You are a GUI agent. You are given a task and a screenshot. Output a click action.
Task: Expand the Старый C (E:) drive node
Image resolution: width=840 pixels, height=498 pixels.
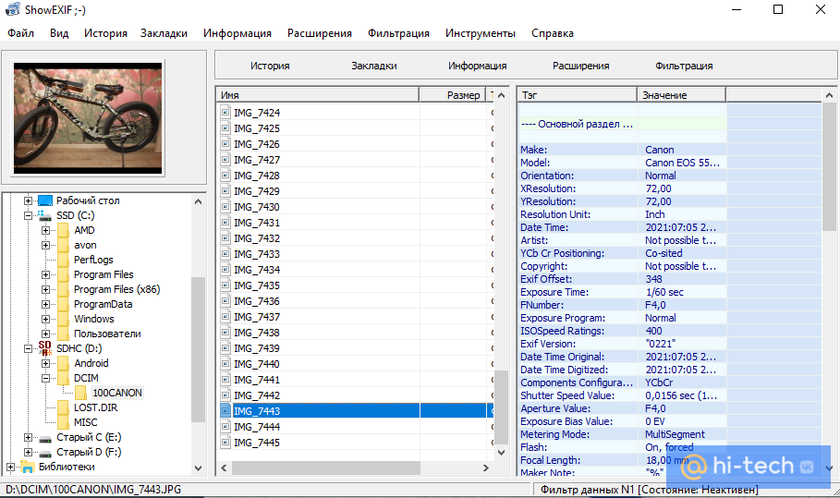[x=28, y=437]
